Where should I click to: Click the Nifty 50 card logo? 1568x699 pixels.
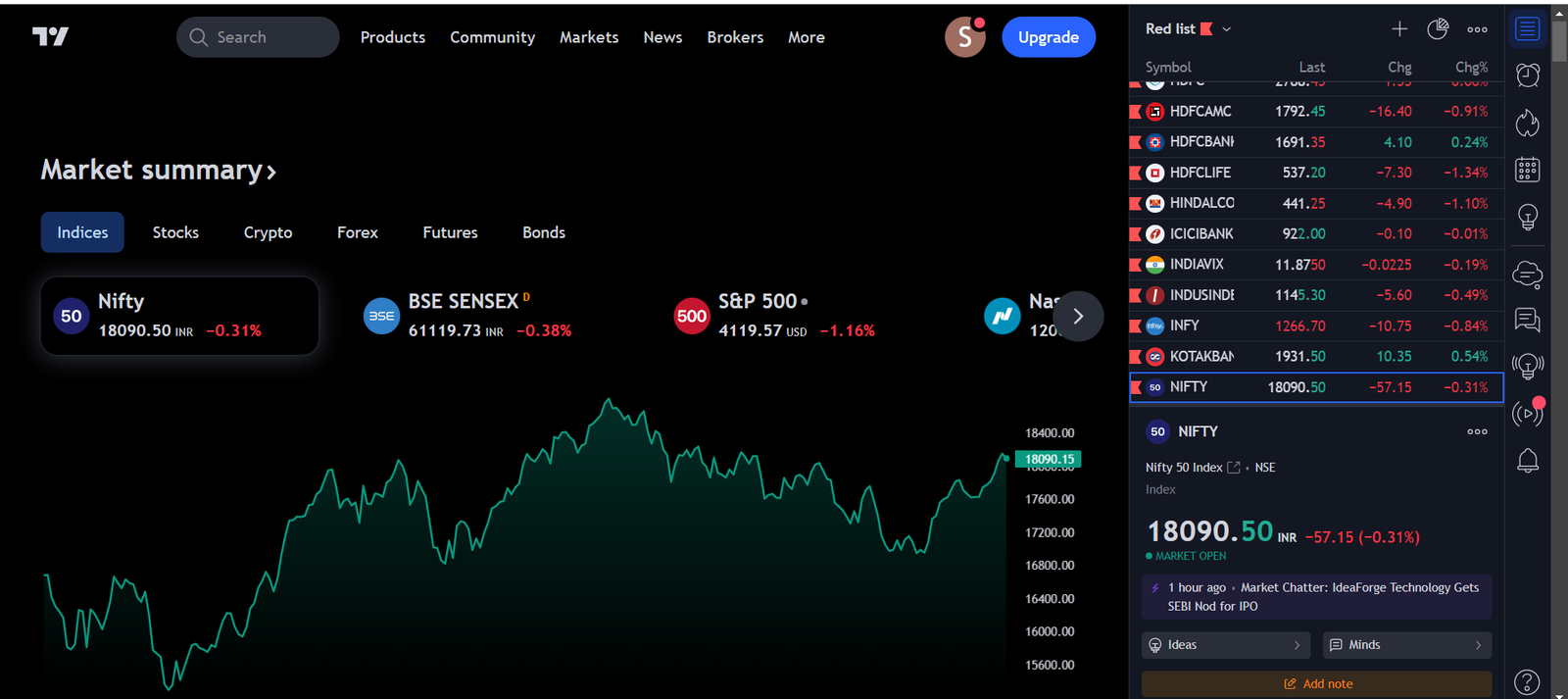[72, 316]
